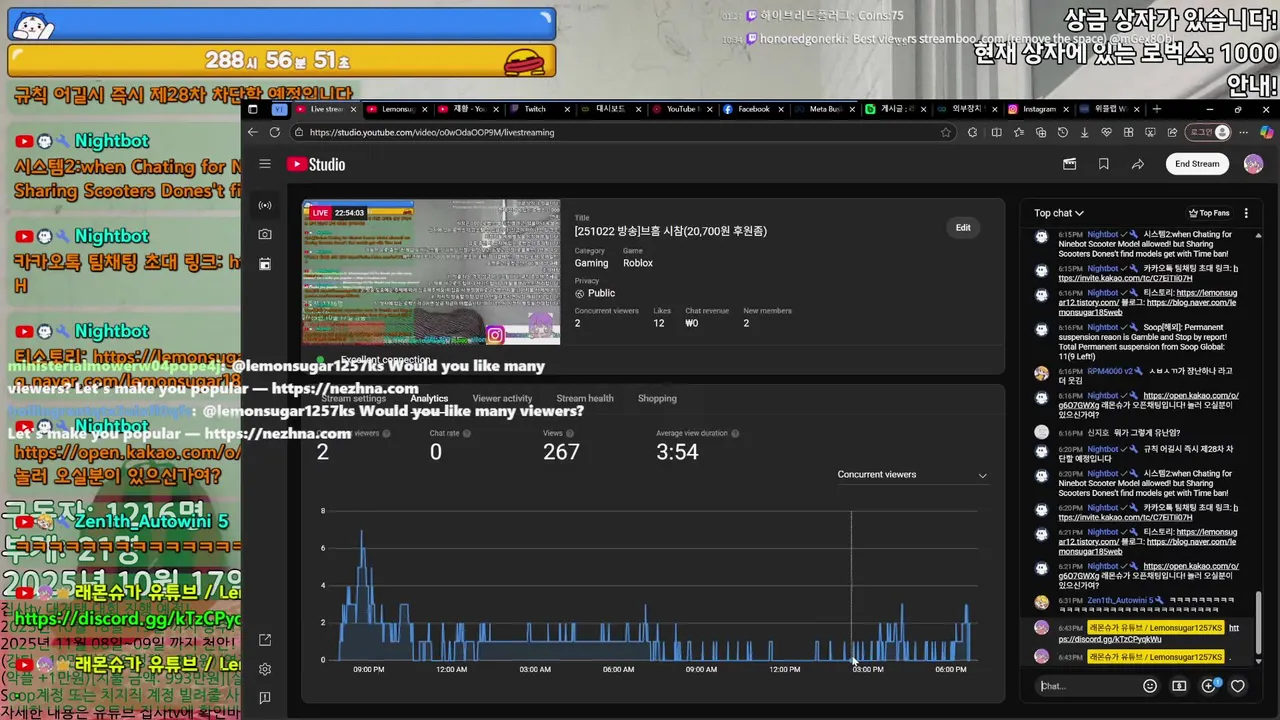The image size is (1280, 720).
Task: Switch to Facebook browser tab
Action: click(x=754, y=109)
